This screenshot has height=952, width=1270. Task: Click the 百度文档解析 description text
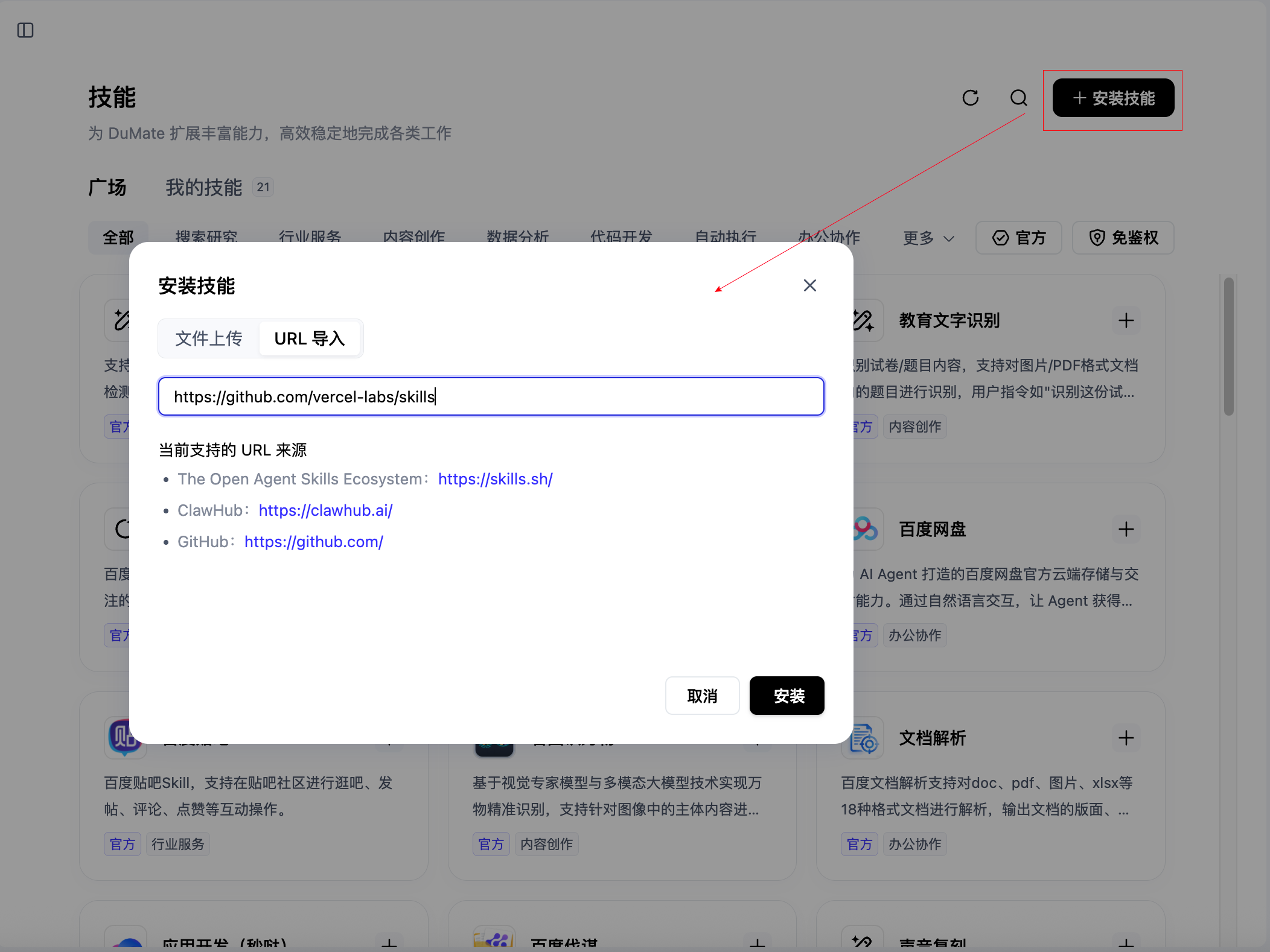(987, 796)
